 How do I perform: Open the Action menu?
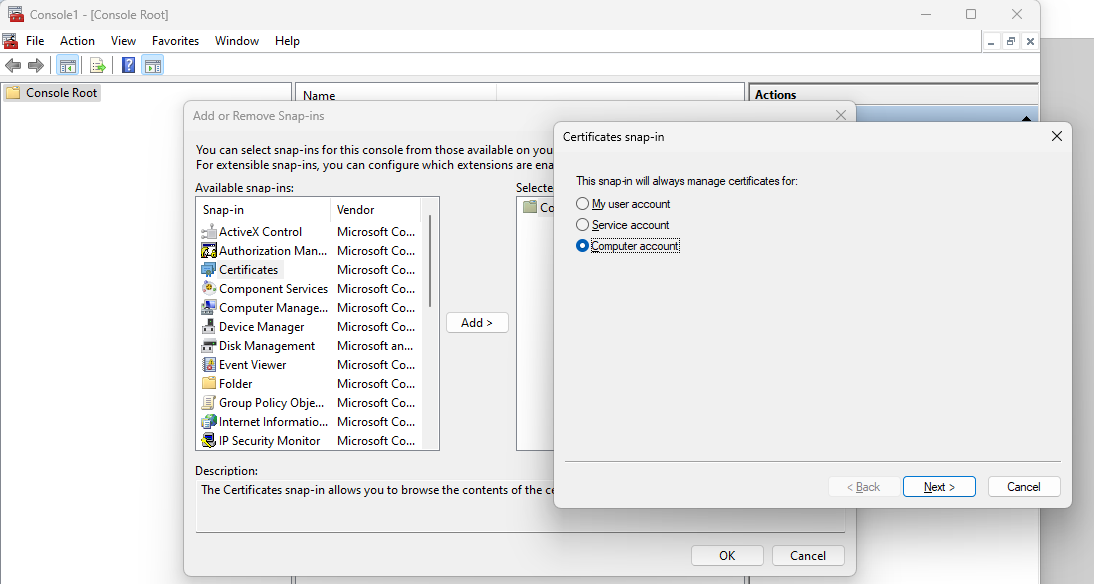tap(77, 40)
